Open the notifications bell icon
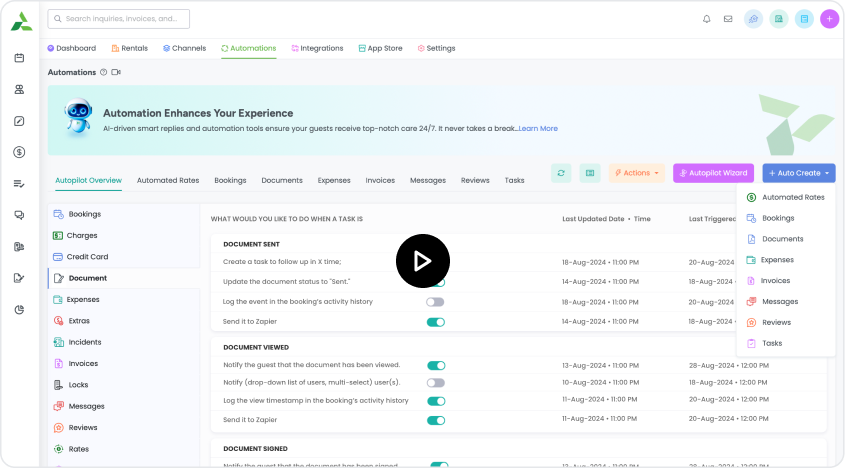 (x=706, y=19)
